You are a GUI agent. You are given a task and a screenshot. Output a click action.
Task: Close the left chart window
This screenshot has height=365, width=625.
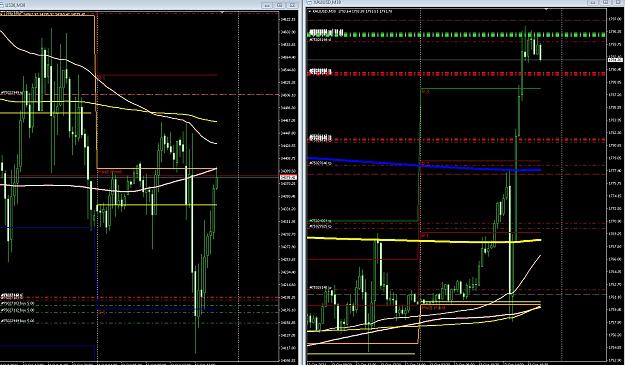pyautogui.click(x=293, y=5)
